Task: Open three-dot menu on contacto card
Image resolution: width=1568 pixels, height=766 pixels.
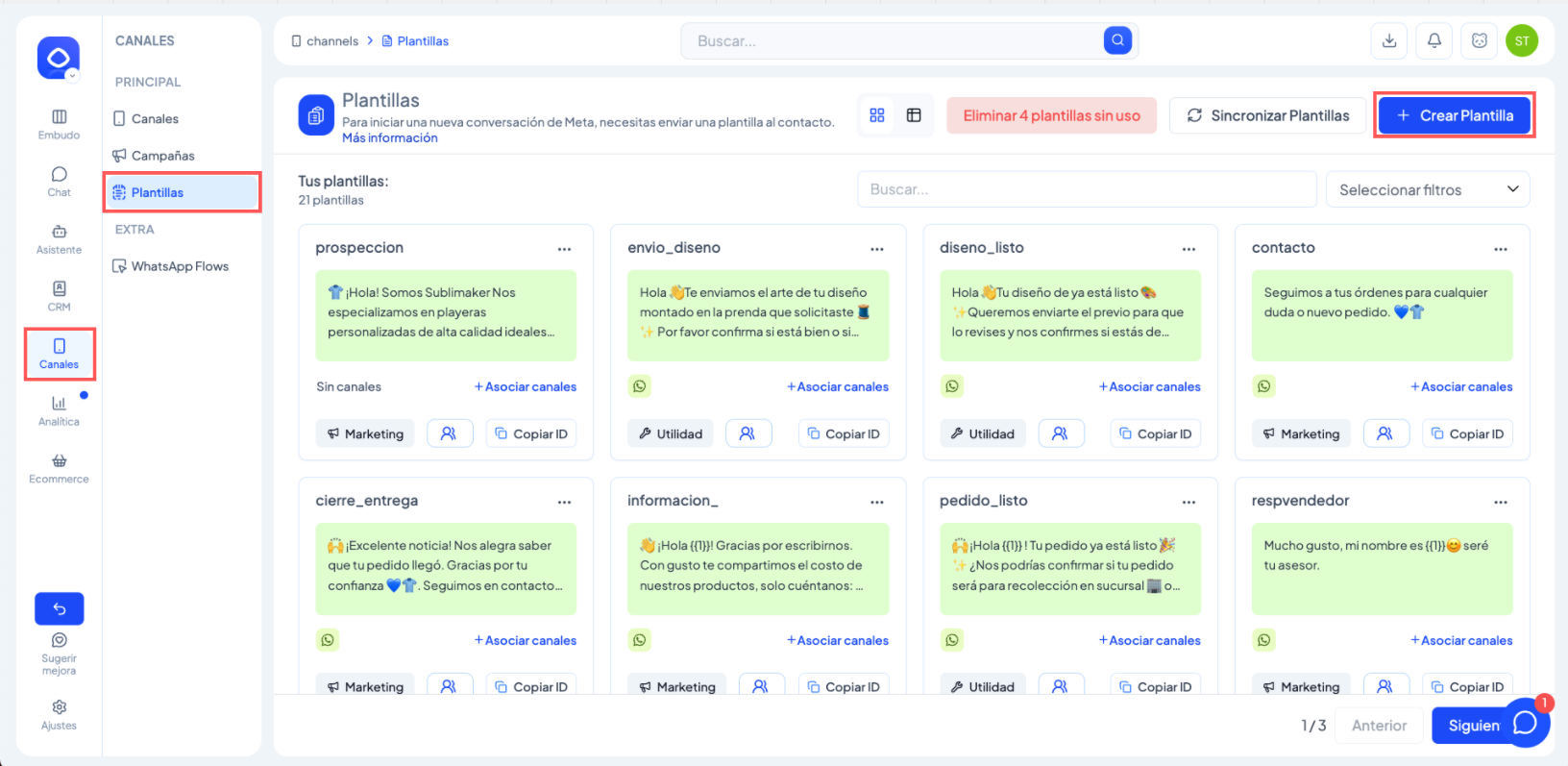Action: coord(1500,249)
